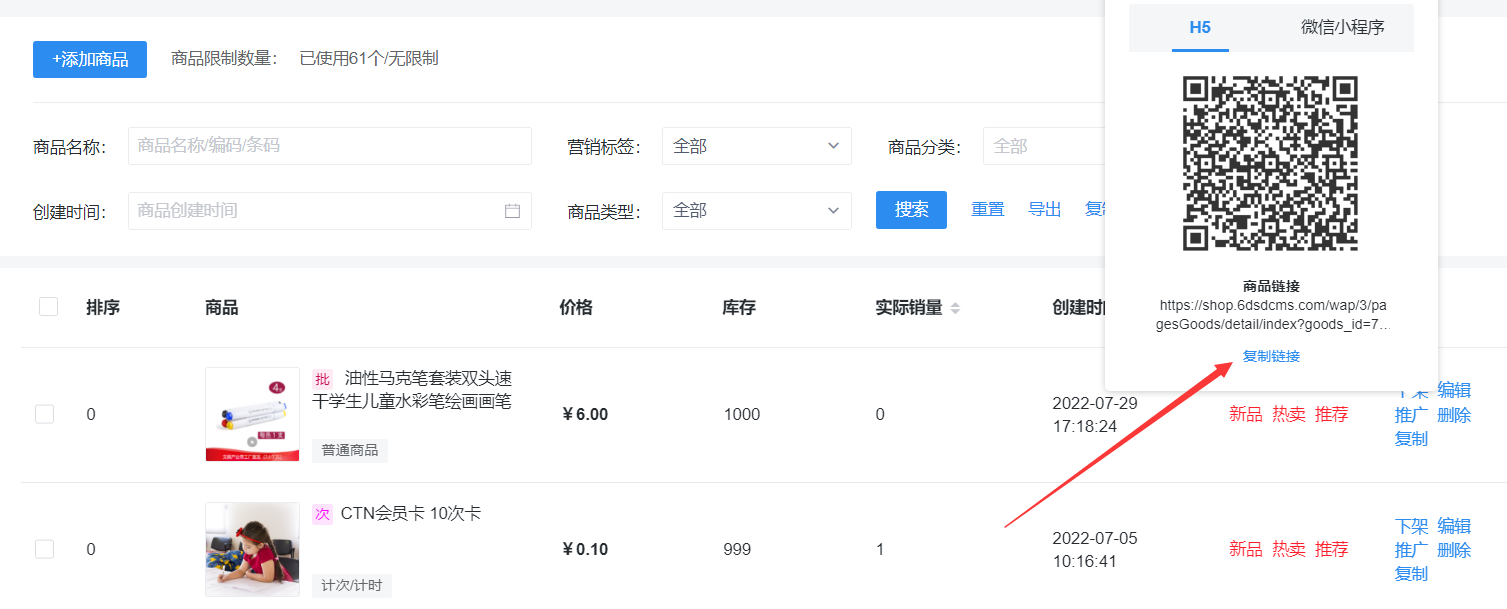Click the 价格 column header
The width and height of the screenshot is (1507, 609).
click(x=576, y=308)
